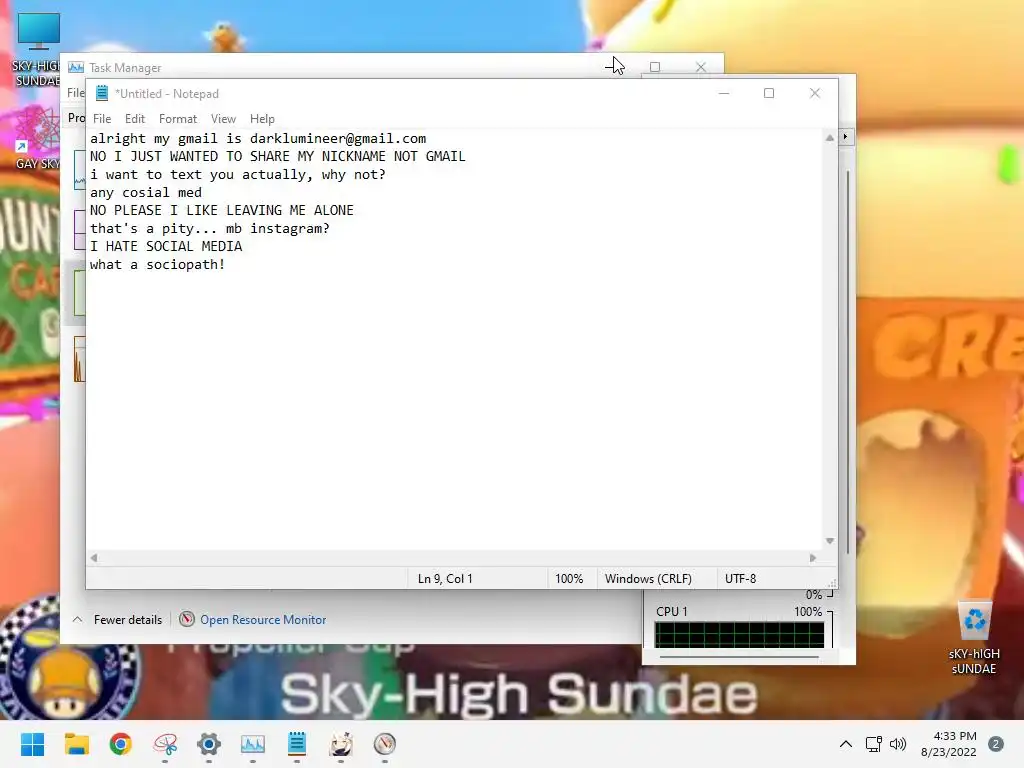This screenshot has height=768, width=1024.
Task: Click the line about sharing NICKNAME NOT GMAIL
Action: [278, 156]
